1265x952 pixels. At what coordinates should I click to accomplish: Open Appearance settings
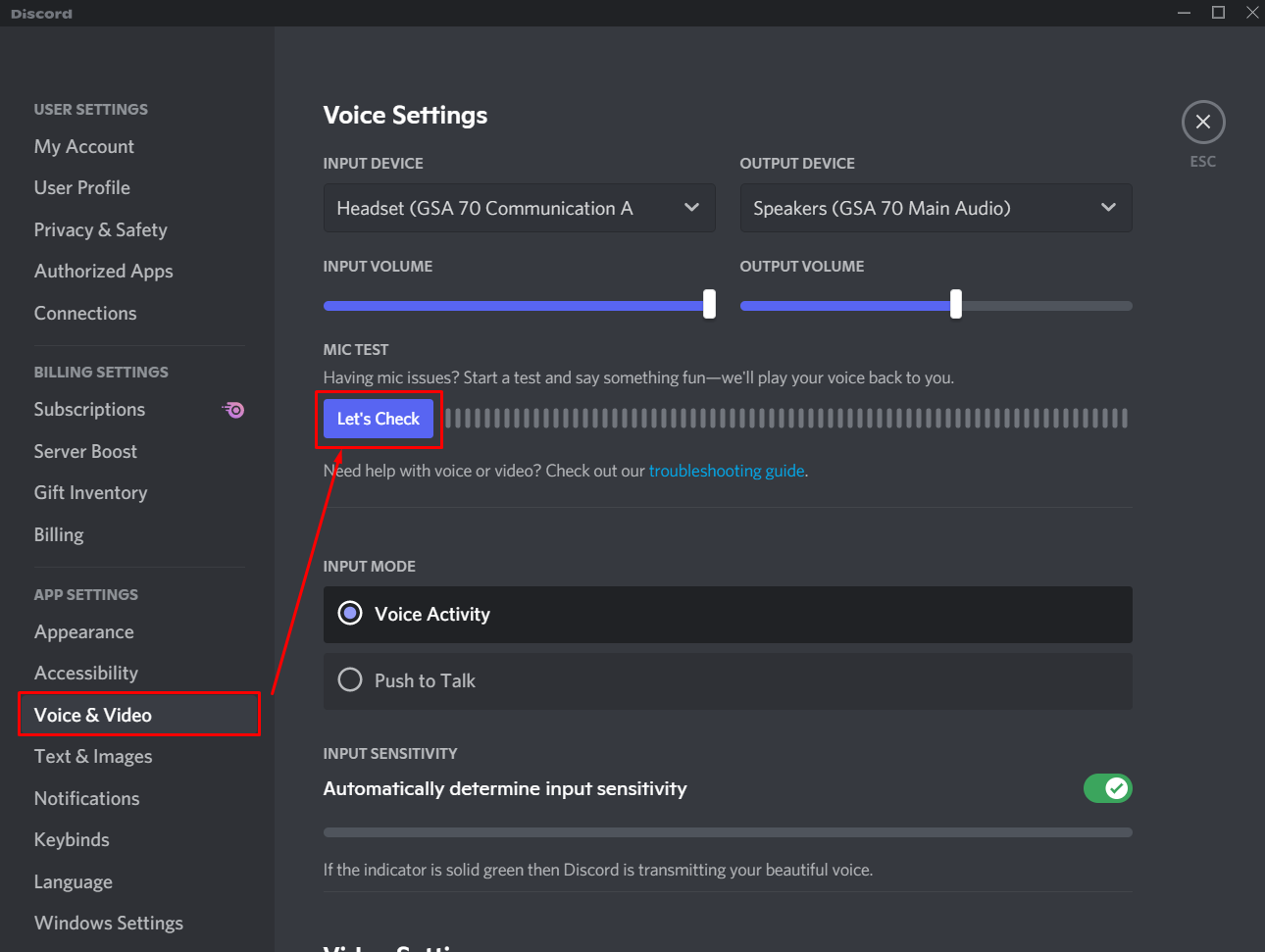click(84, 631)
